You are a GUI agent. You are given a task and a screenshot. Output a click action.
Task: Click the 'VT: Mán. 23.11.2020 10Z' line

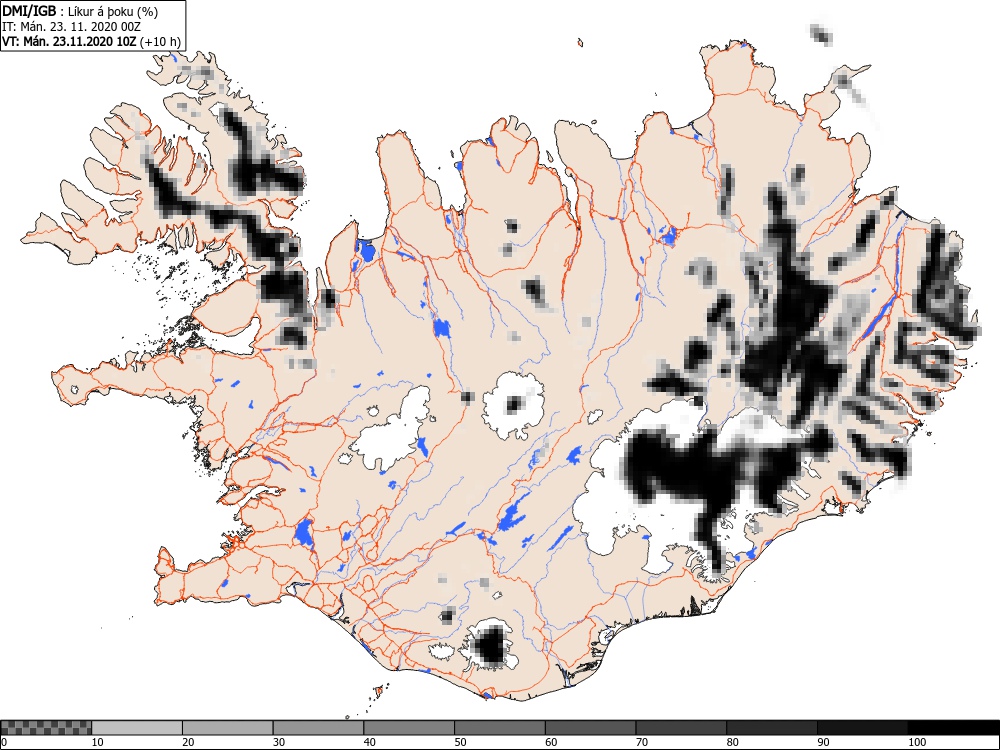(x=69, y=42)
